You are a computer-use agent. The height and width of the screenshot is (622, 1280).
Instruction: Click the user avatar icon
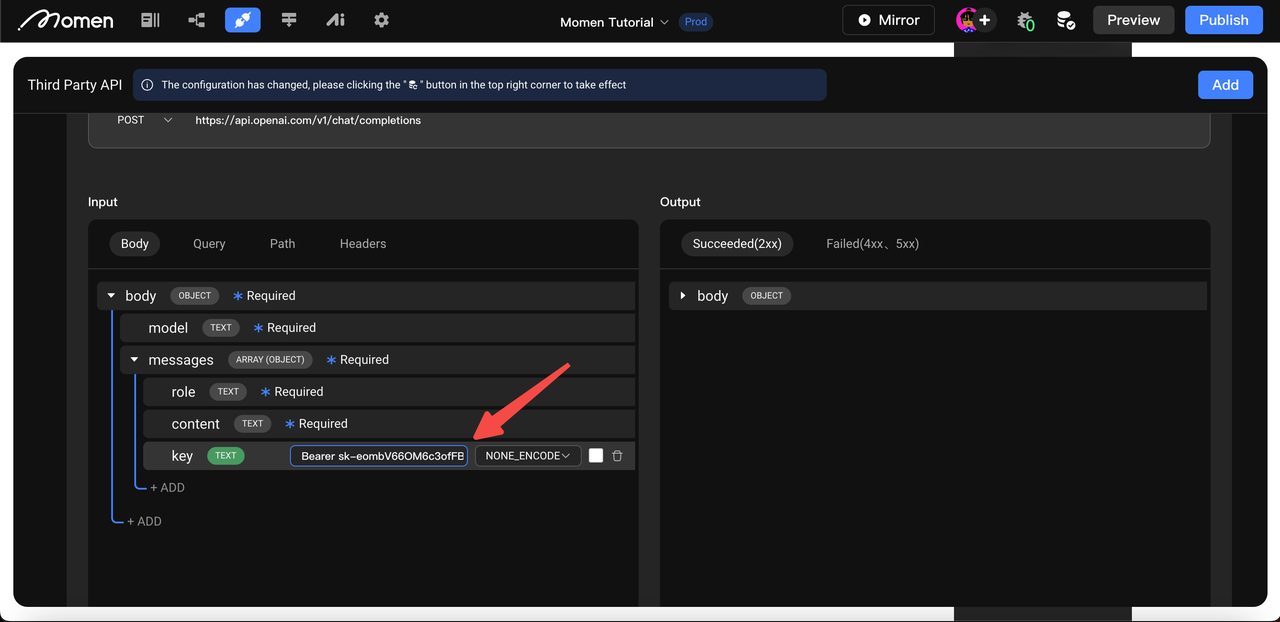(x=966, y=20)
